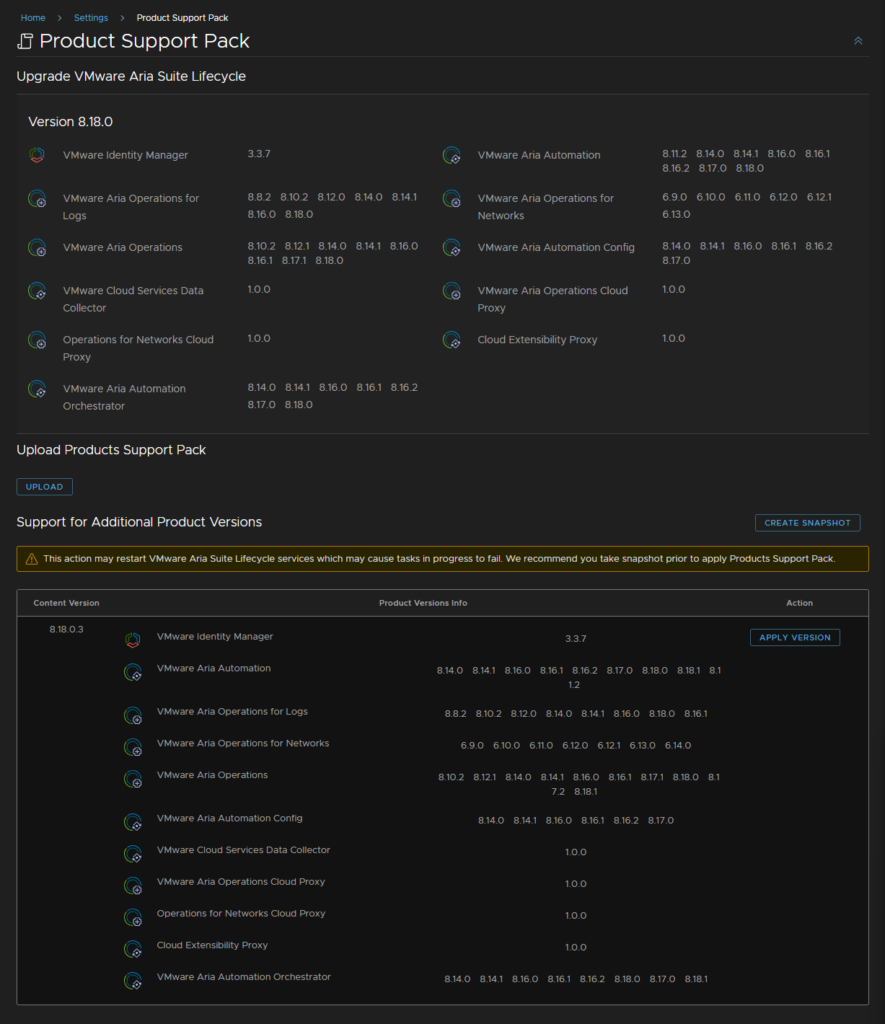Click the APPLY VERSION button
885x1024 pixels.
click(795, 637)
